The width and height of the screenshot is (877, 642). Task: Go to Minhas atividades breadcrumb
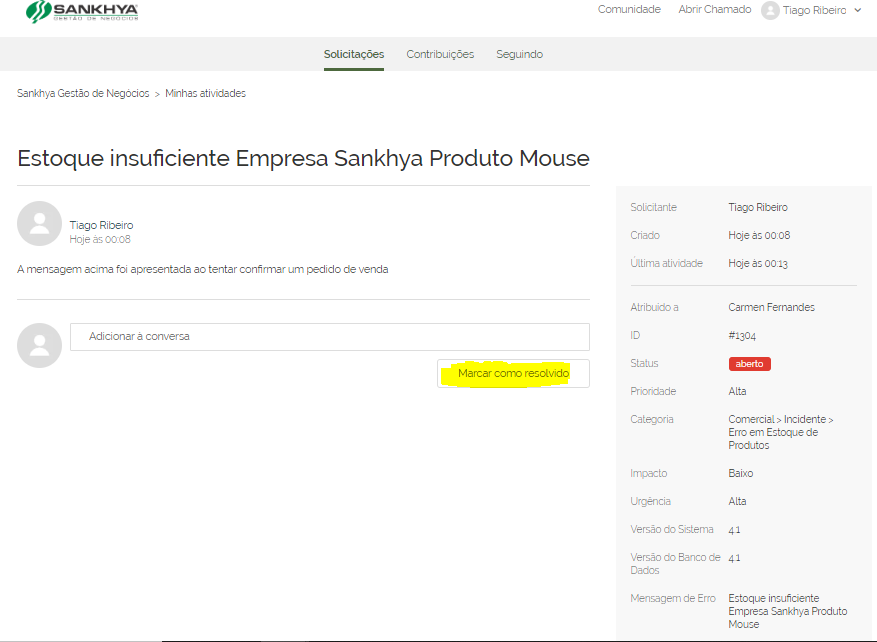click(x=205, y=93)
